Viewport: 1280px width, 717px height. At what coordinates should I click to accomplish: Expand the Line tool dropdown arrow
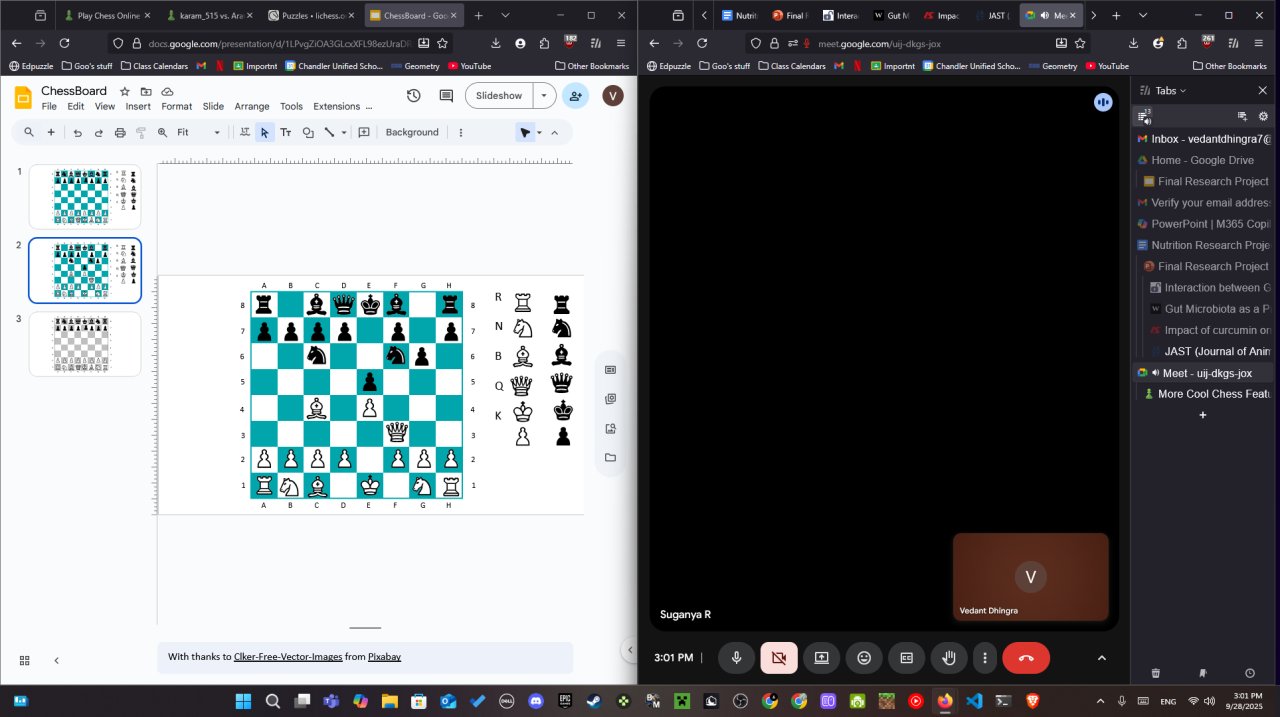tap(344, 132)
